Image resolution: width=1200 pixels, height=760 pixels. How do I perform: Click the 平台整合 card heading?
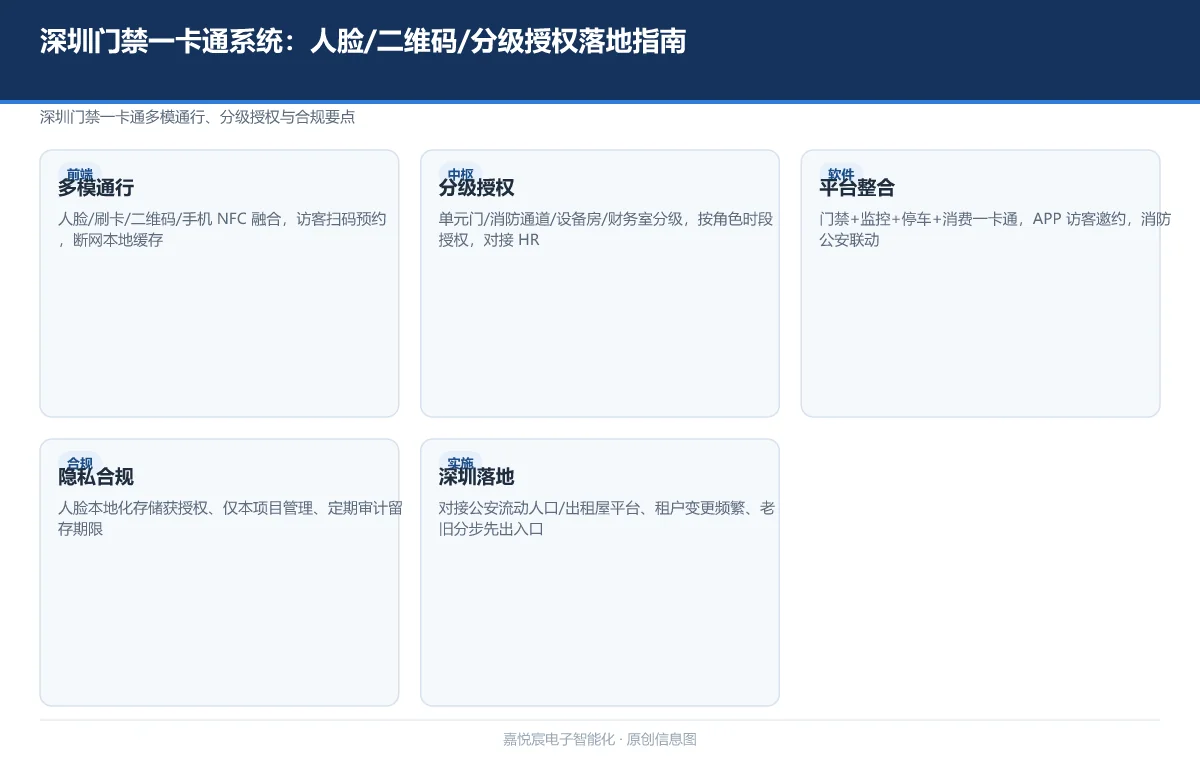coord(857,188)
